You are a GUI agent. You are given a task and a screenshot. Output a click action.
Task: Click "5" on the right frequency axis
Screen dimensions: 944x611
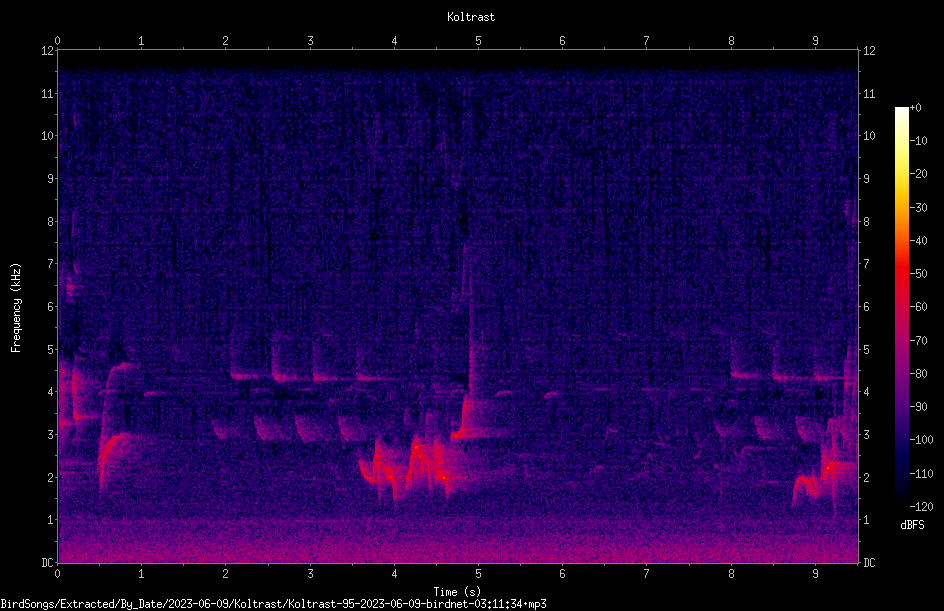pos(866,350)
